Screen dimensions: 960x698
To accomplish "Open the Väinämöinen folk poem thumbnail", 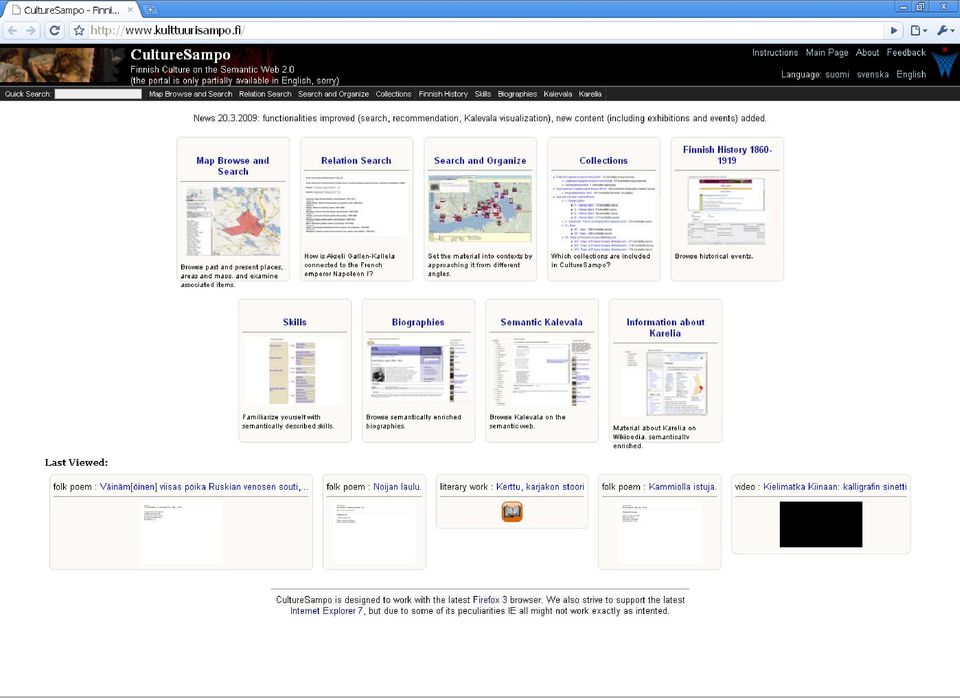I will click(x=181, y=532).
